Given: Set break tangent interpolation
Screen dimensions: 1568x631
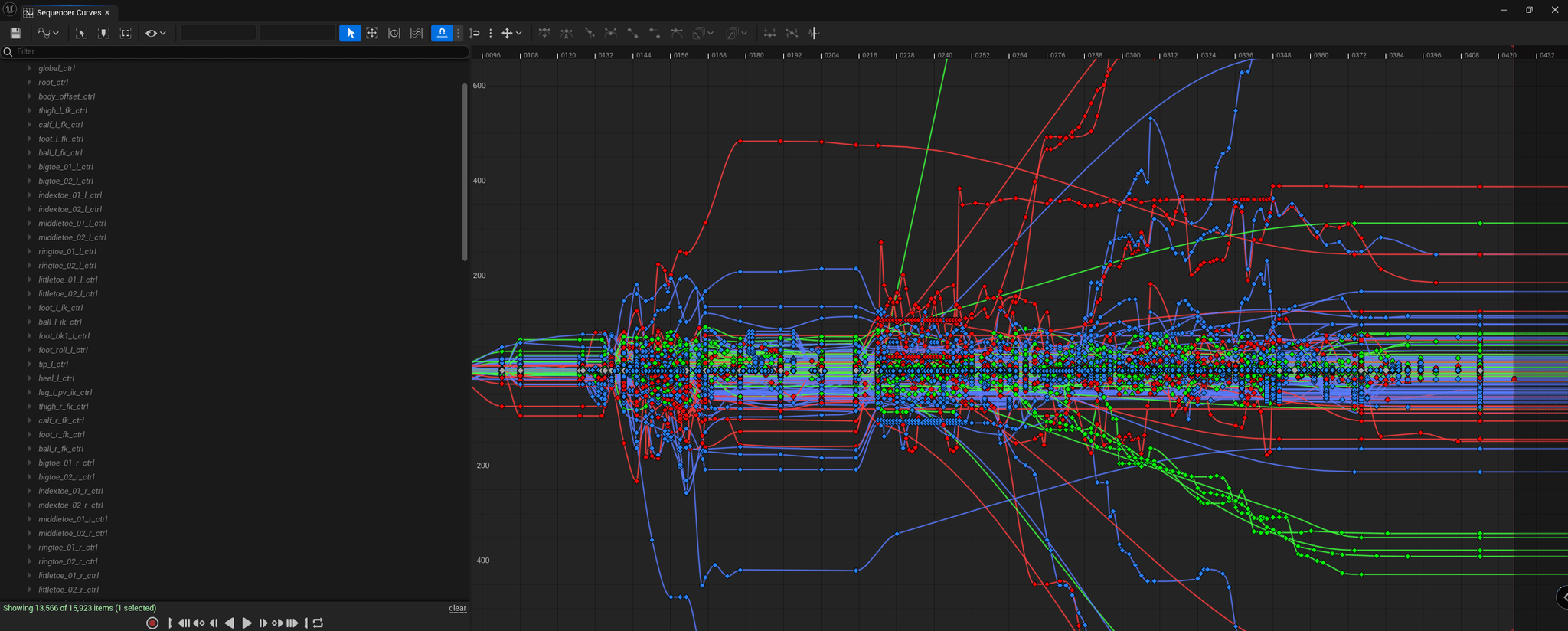Looking at the screenshot, I should (610, 33).
